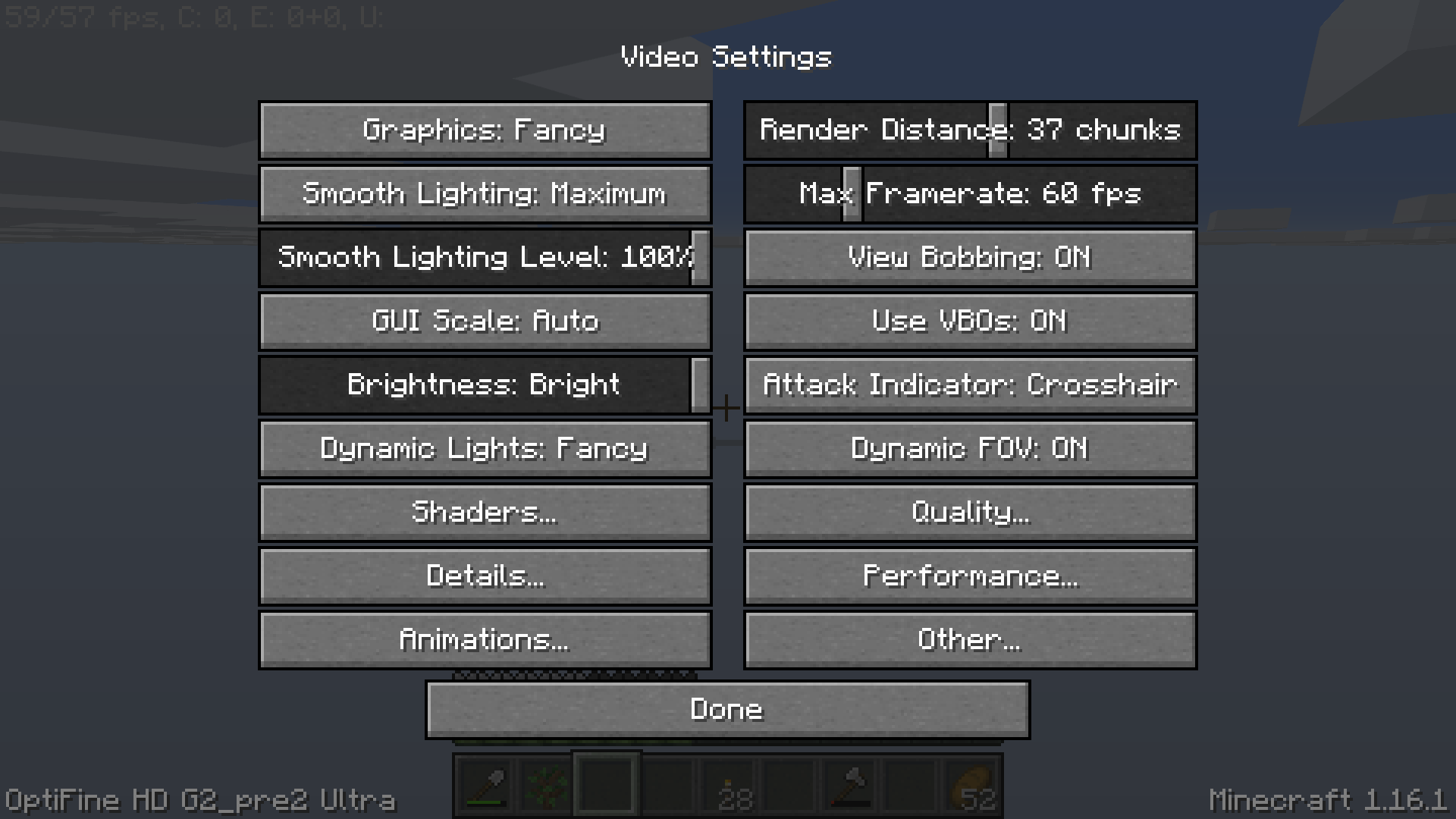The width and height of the screenshot is (1456, 819).
Task: Change Smooth Lighting: Maximum option
Action: 485,194
